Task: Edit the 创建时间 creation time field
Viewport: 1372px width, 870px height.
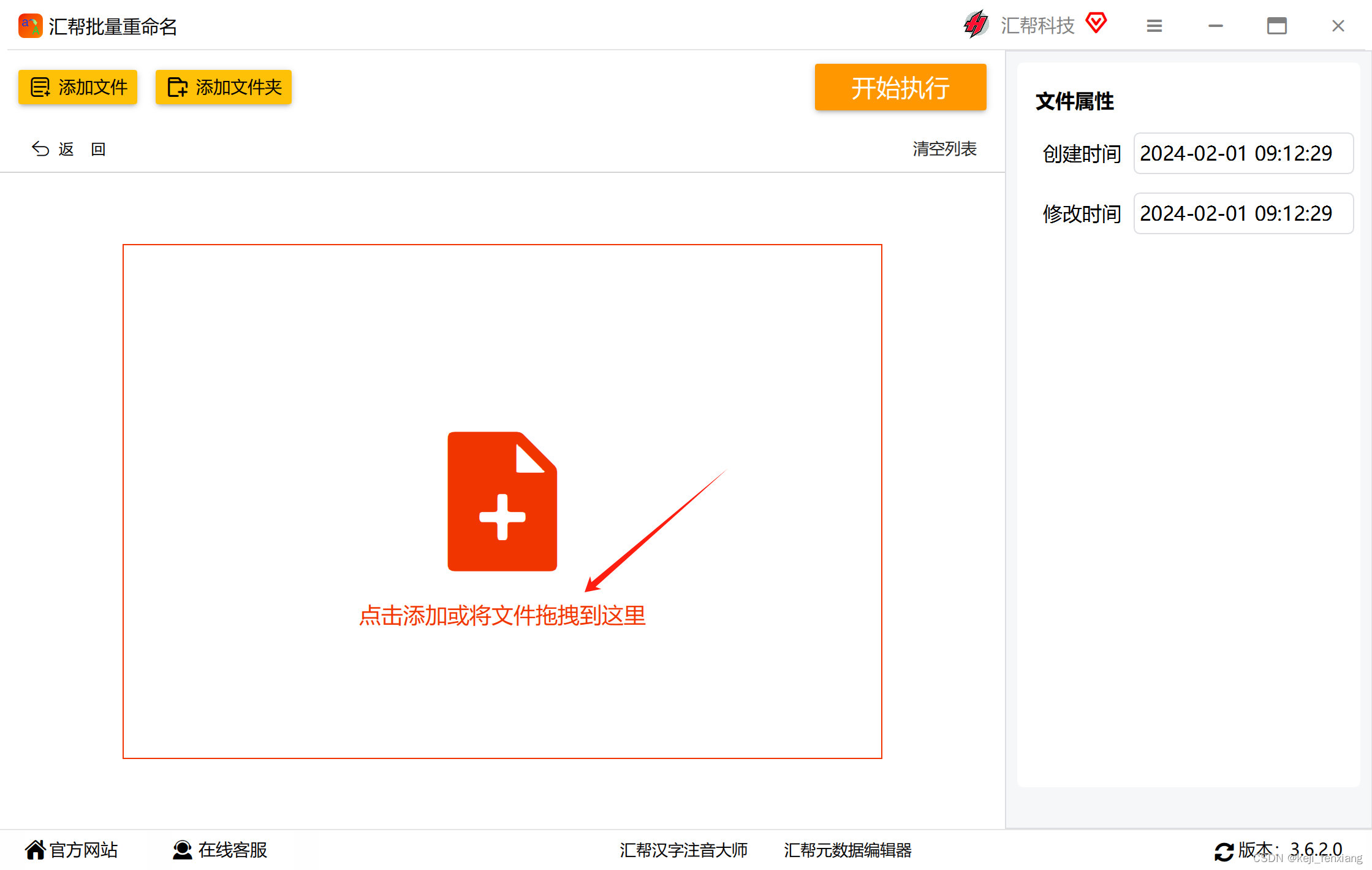Action: 1243,153
